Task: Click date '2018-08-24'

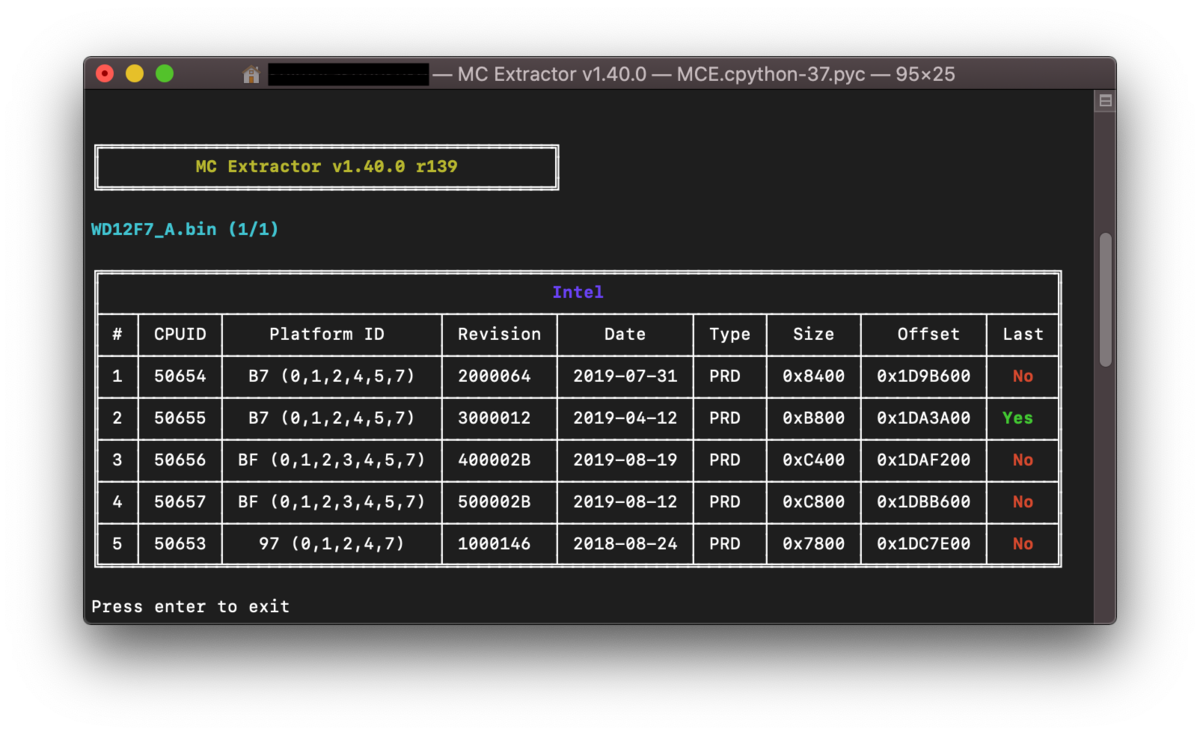Action: [625, 544]
